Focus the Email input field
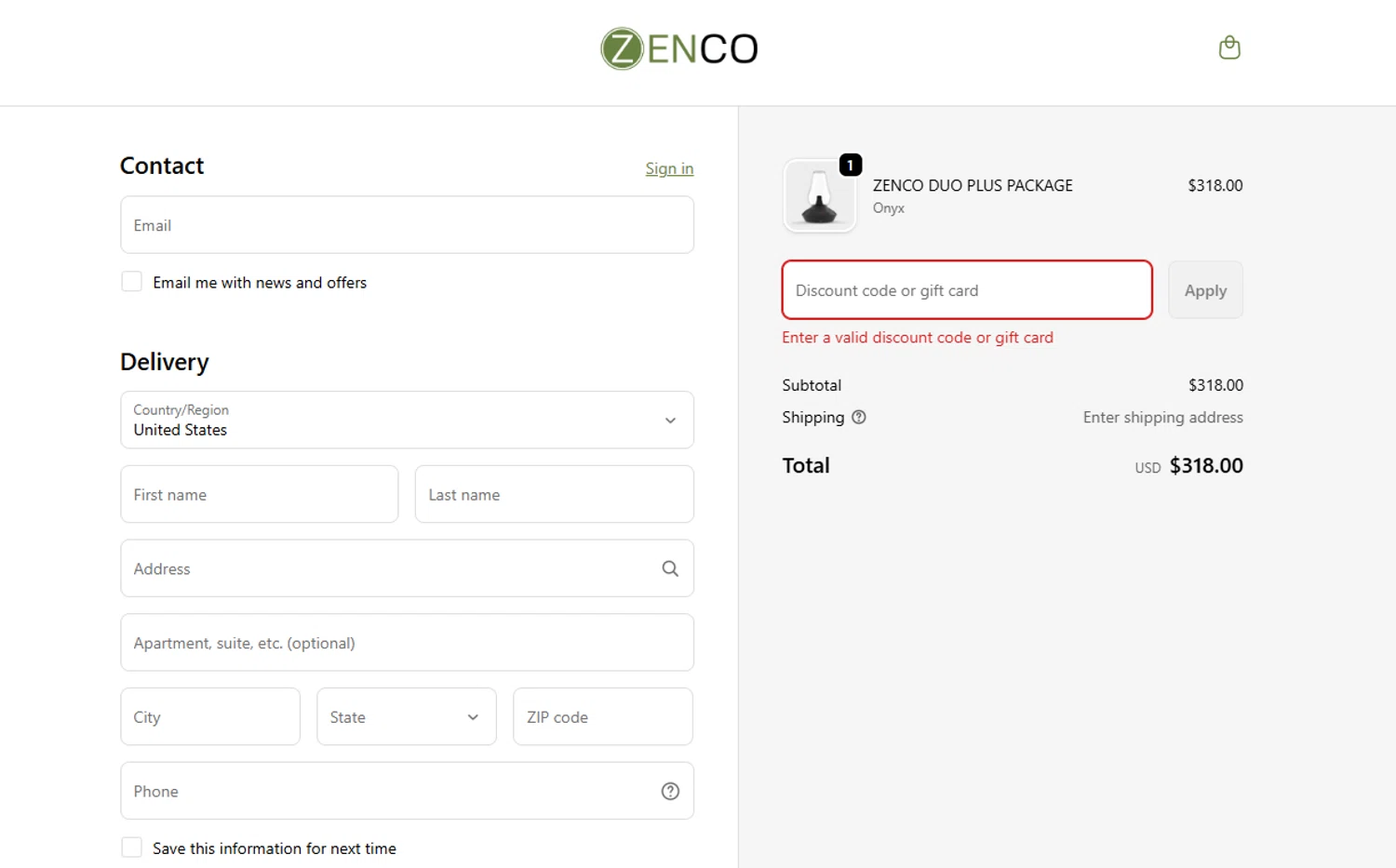 tap(407, 224)
